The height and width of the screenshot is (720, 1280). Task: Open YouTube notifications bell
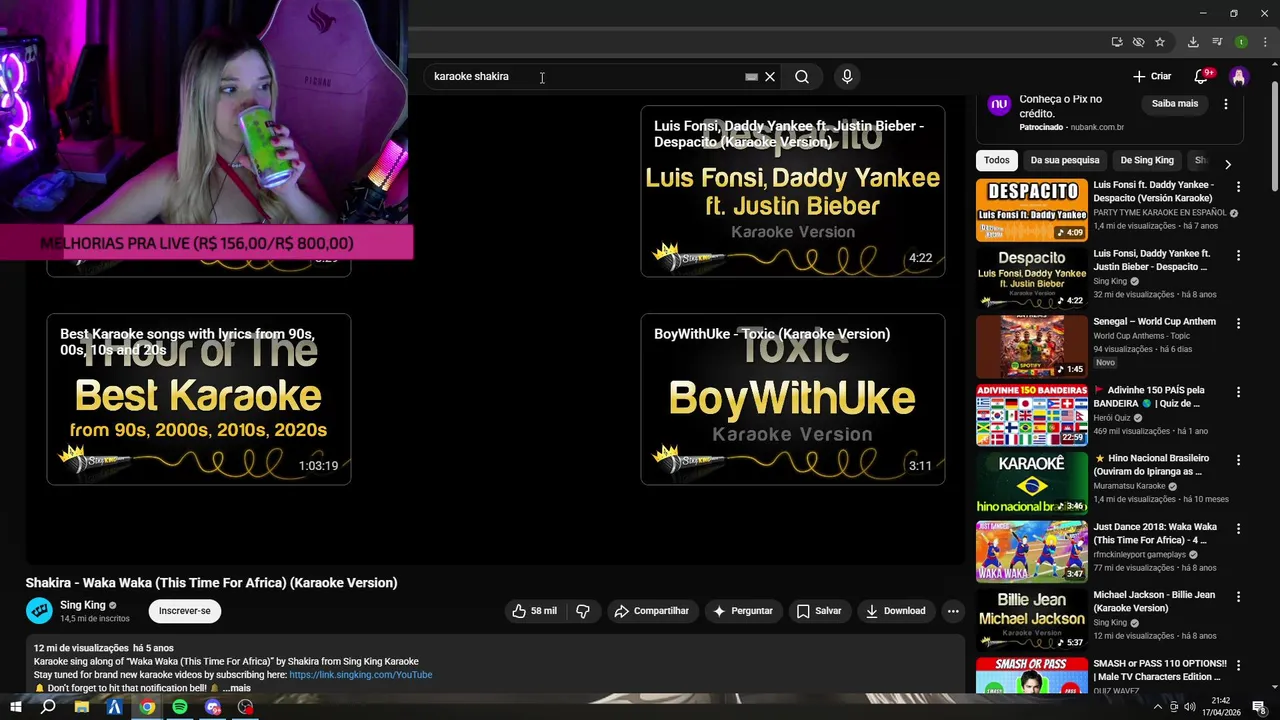point(1201,77)
